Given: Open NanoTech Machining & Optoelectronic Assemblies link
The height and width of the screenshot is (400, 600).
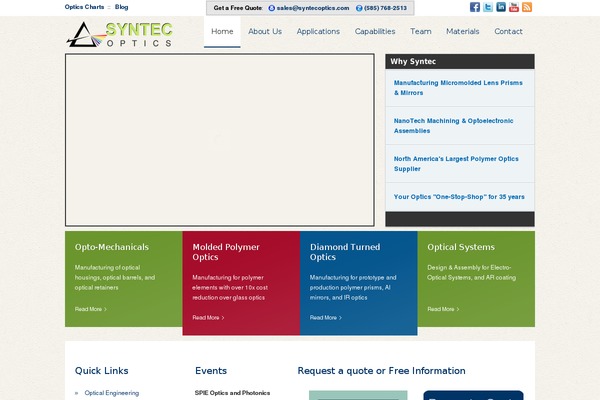Looking at the screenshot, I should coord(453,126).
